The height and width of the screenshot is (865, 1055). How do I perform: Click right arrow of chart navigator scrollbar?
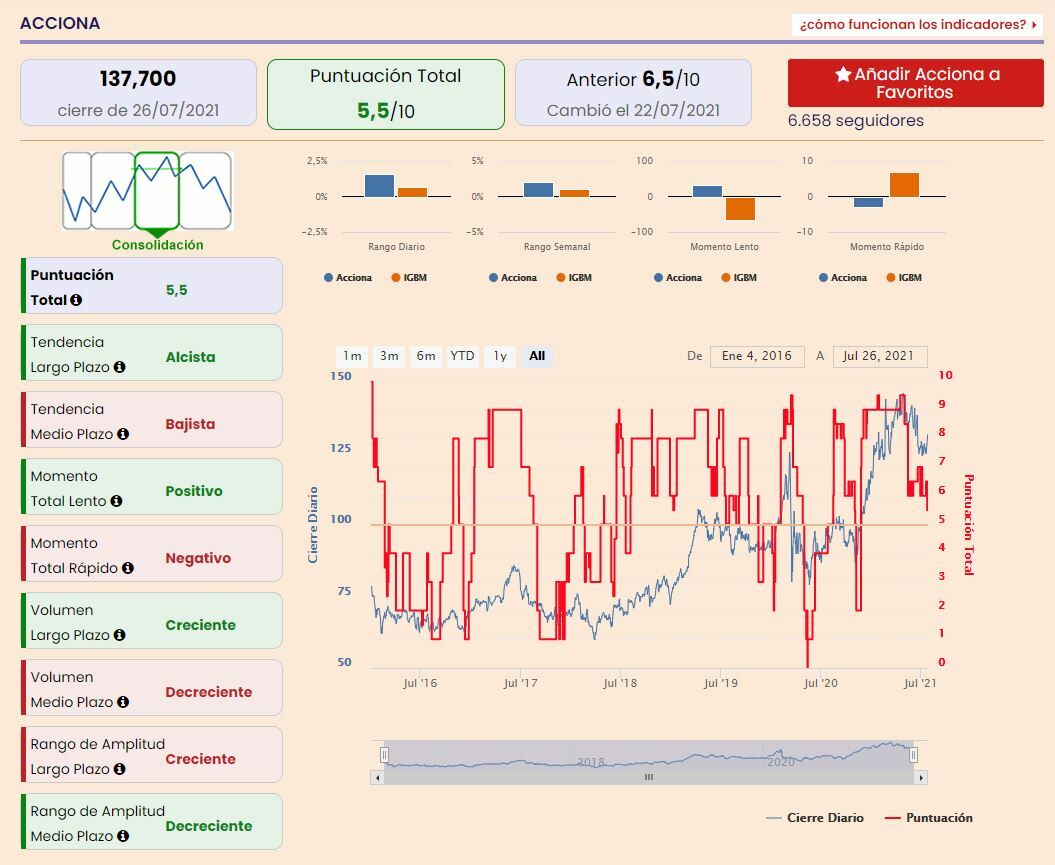point(921,778)
